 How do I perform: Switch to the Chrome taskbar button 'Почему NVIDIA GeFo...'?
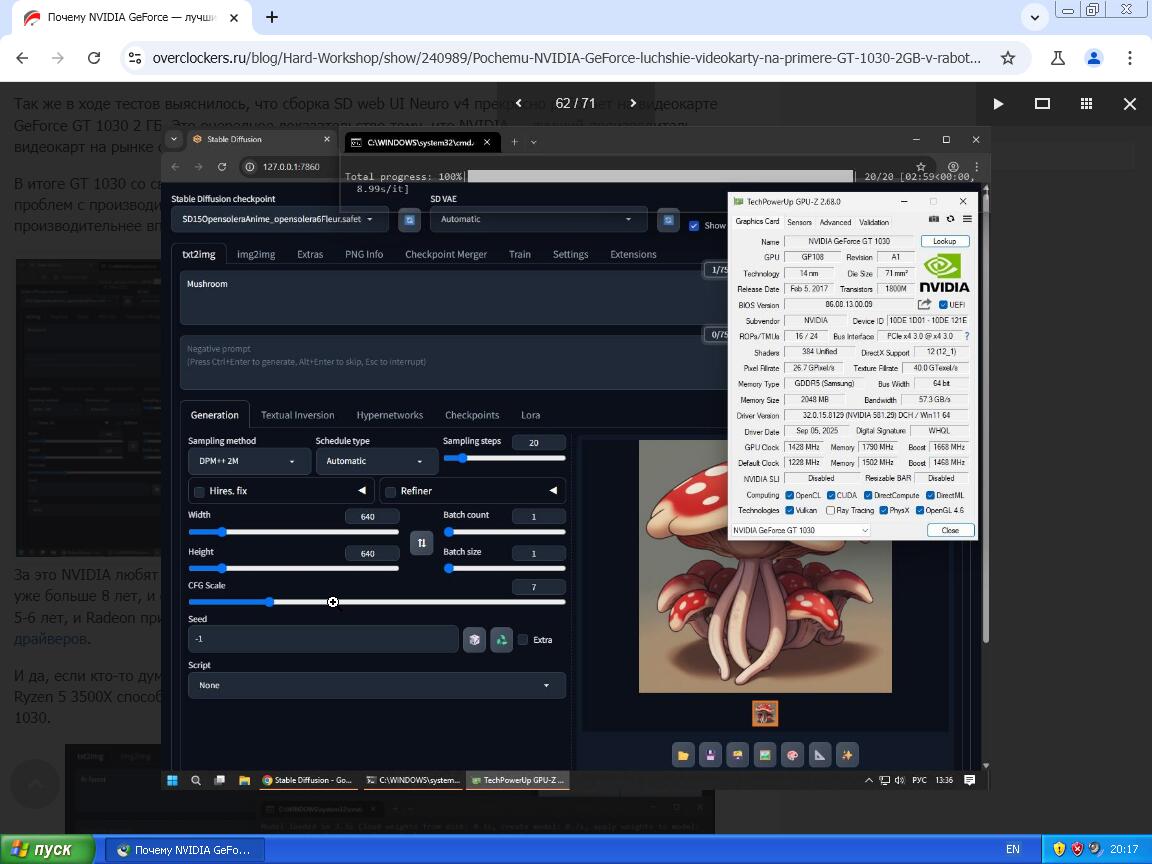tap(185, 850)
